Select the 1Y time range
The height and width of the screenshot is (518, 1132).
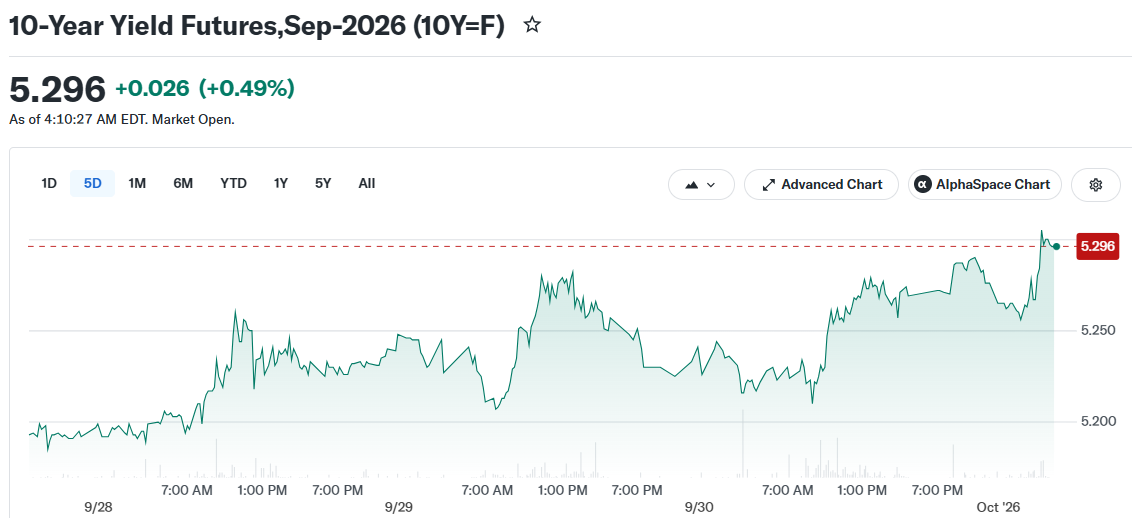tap(281, 183)
